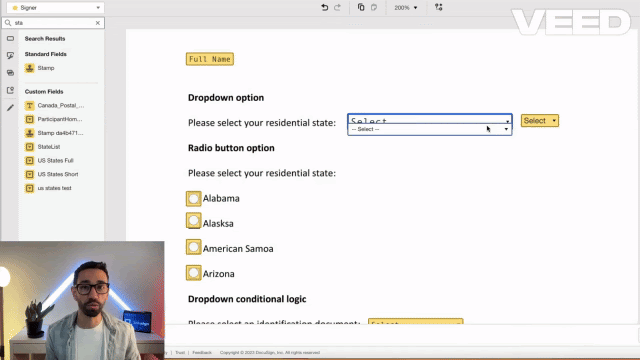This screenshot has width=640, height=360.
Task: Click the StateList dropdown field icon
Action: pyautogui.click(x=29, y=147)
